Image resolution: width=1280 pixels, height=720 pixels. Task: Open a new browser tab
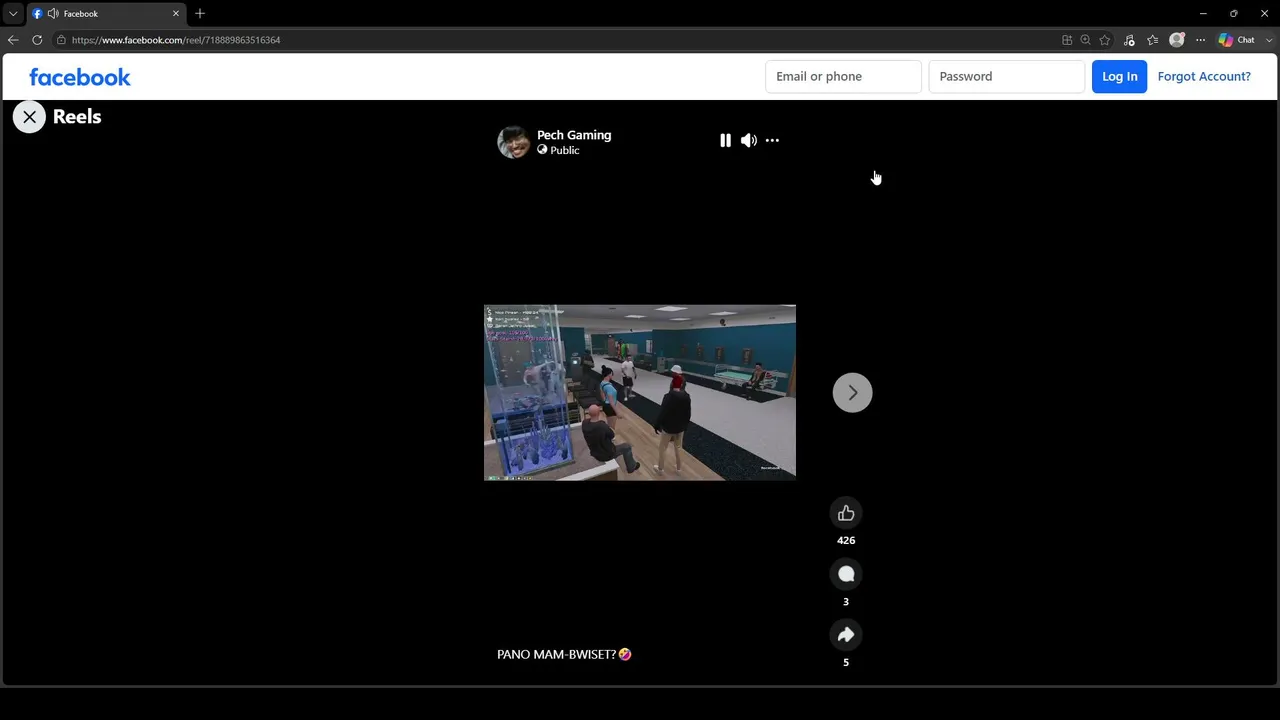pyautogui.click(x=200, y=13)
